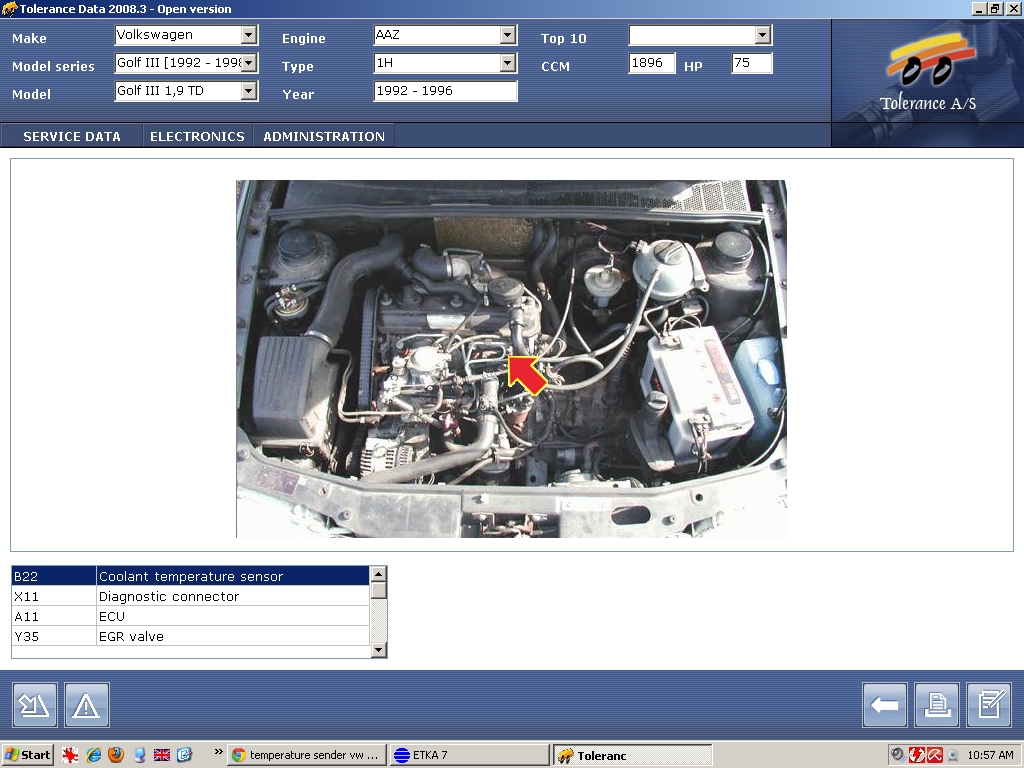The image size is (1024, 768).
Task: Open the ADMINISTRATION tab
Action: coord(324,136)
